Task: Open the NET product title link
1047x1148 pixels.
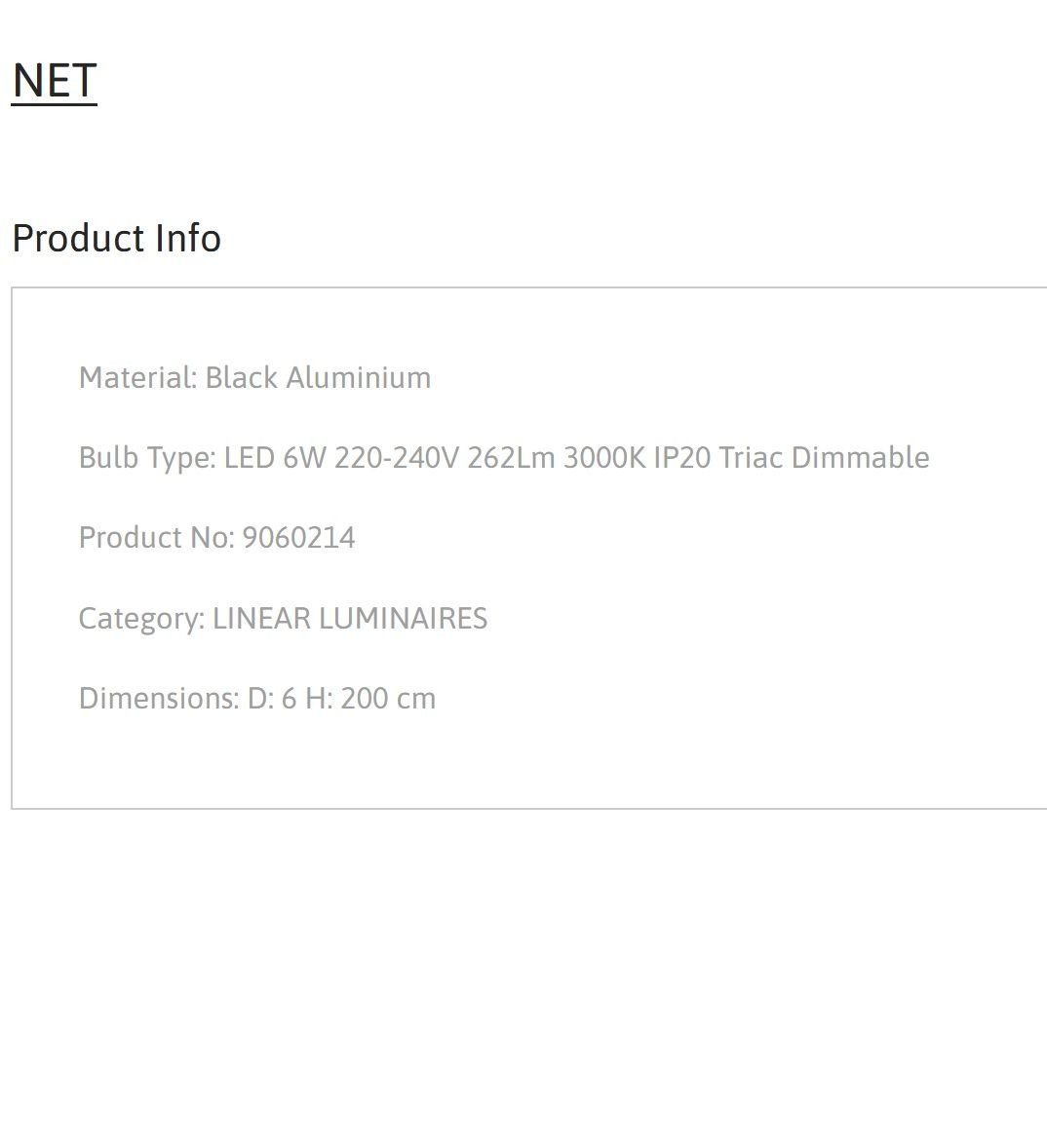Action: point(55,81)
